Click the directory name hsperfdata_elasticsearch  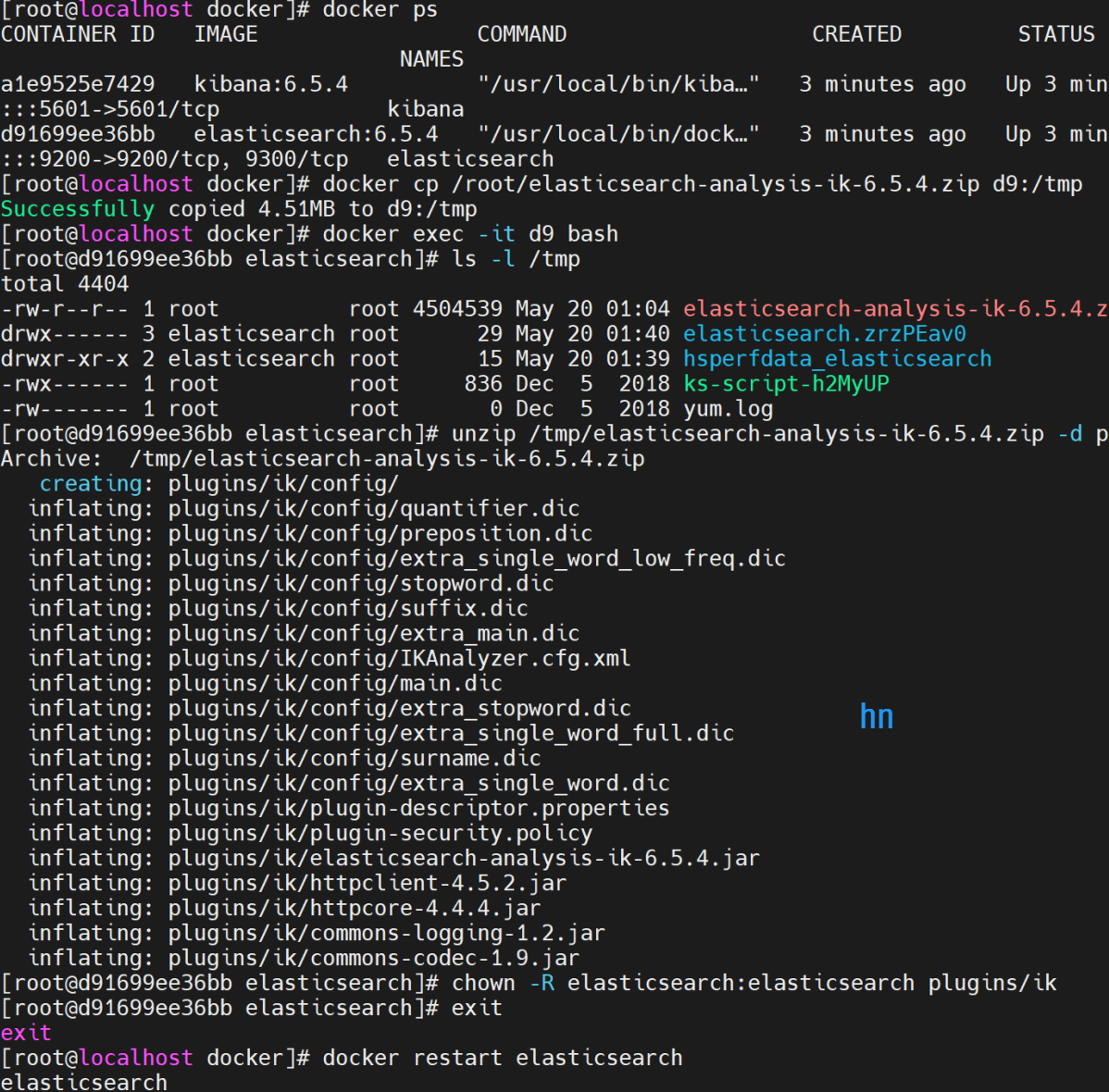[838, 359]
